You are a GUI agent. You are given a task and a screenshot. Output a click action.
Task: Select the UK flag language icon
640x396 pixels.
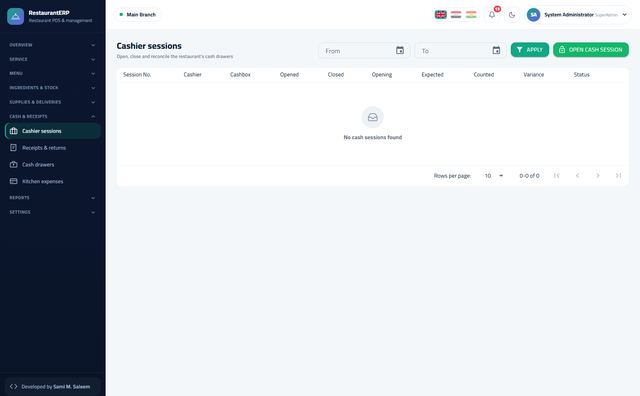[x=440, y=15]
